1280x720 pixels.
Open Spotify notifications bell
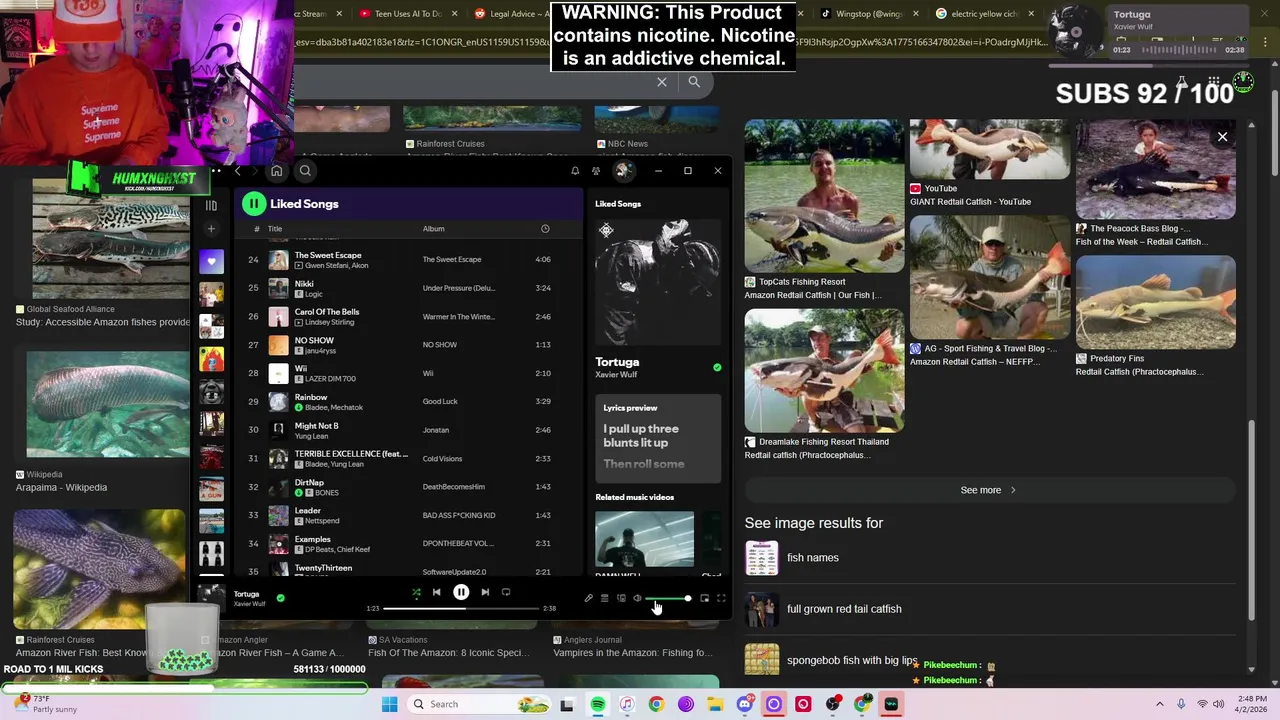[575, 171]
